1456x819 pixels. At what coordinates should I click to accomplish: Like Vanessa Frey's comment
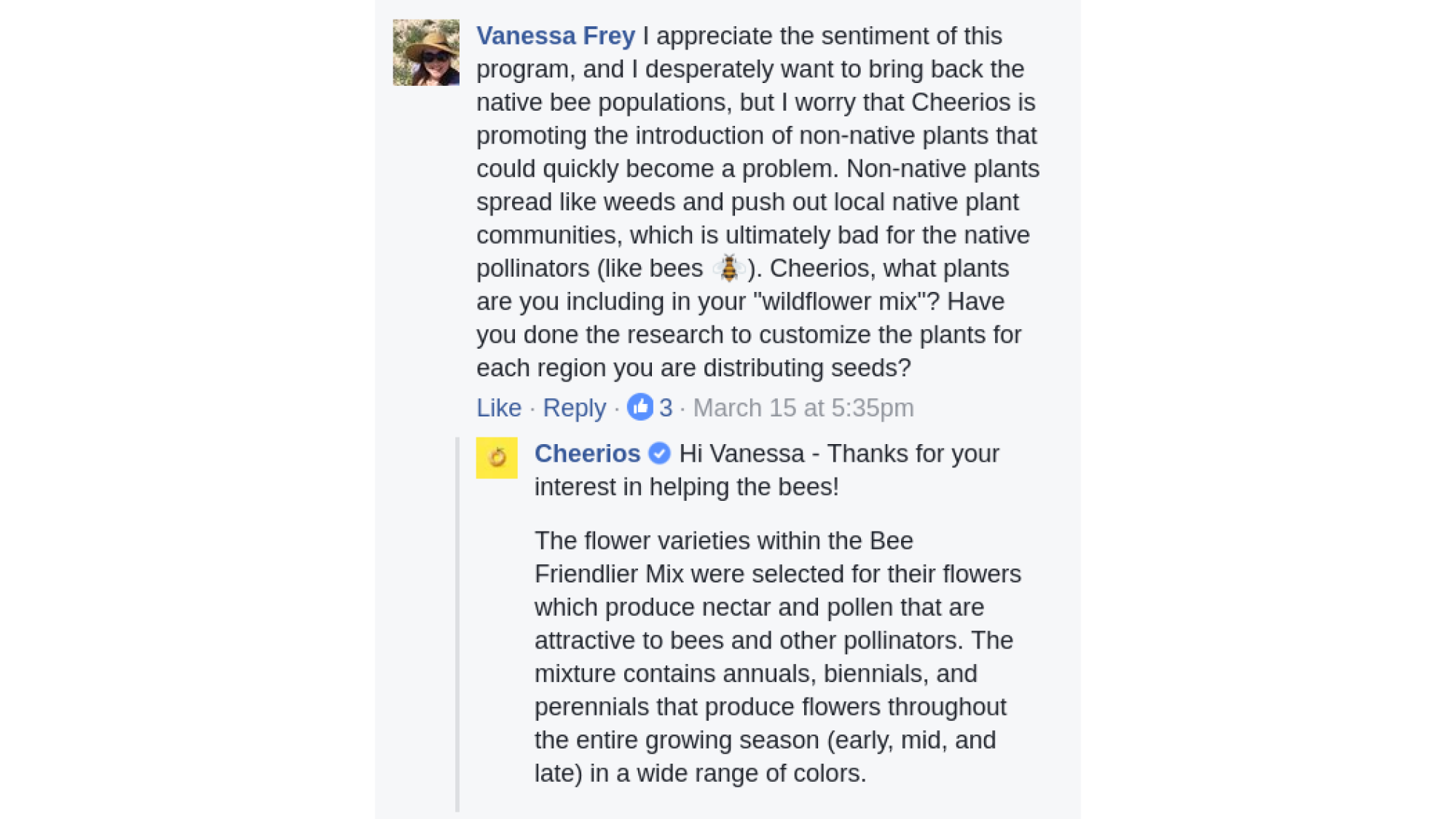coord(499,408)
